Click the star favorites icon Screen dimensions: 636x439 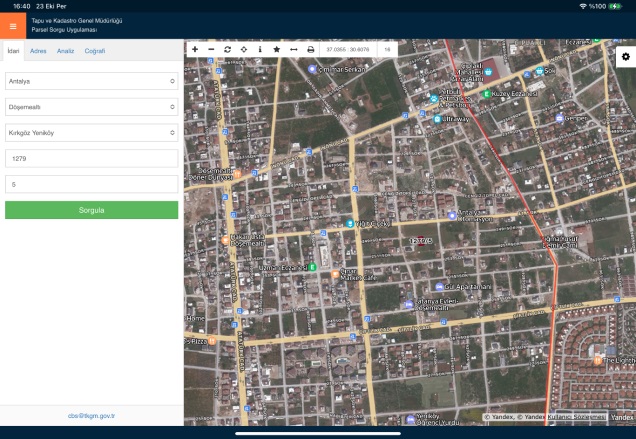(276, 49)
